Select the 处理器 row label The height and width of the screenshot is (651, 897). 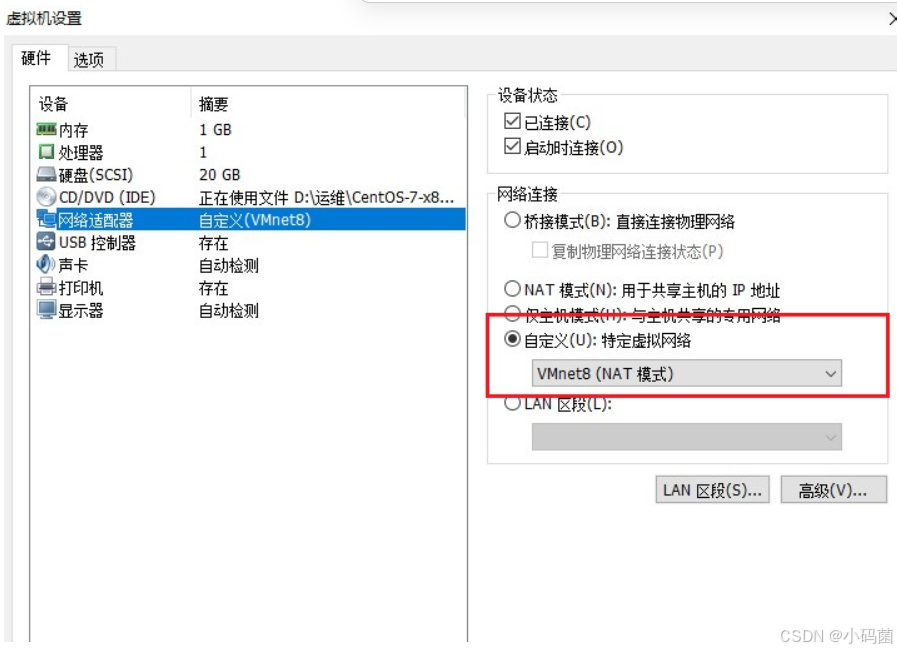81,153
